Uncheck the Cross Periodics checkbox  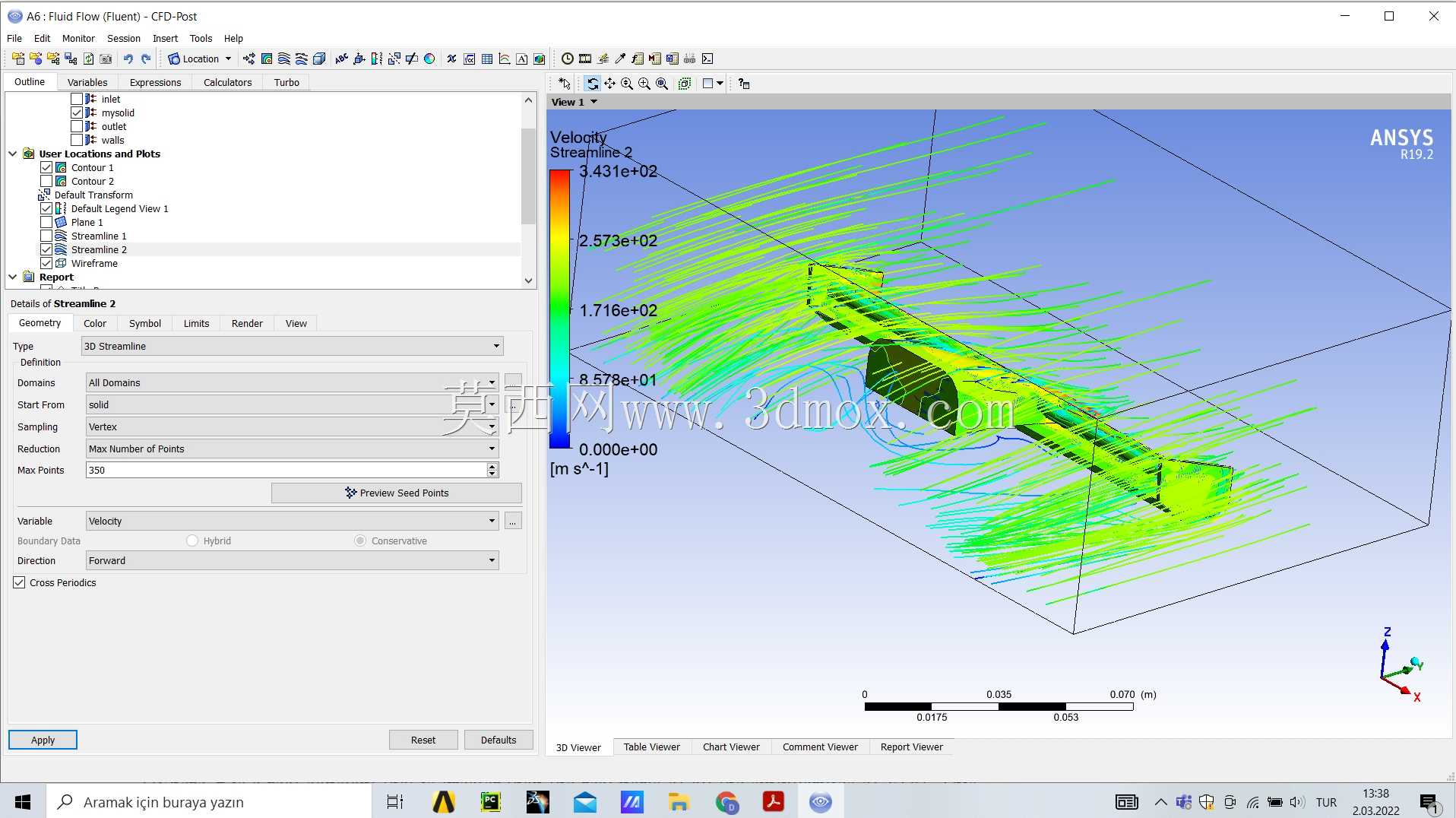19,582
